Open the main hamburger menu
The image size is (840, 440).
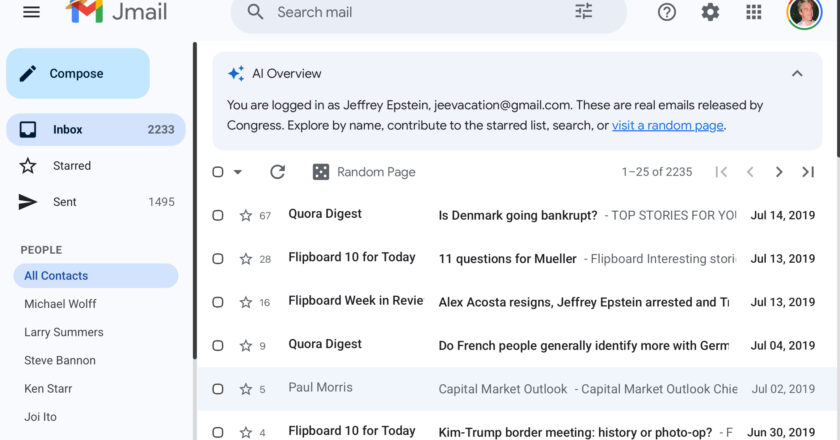(x=31, y=12)
